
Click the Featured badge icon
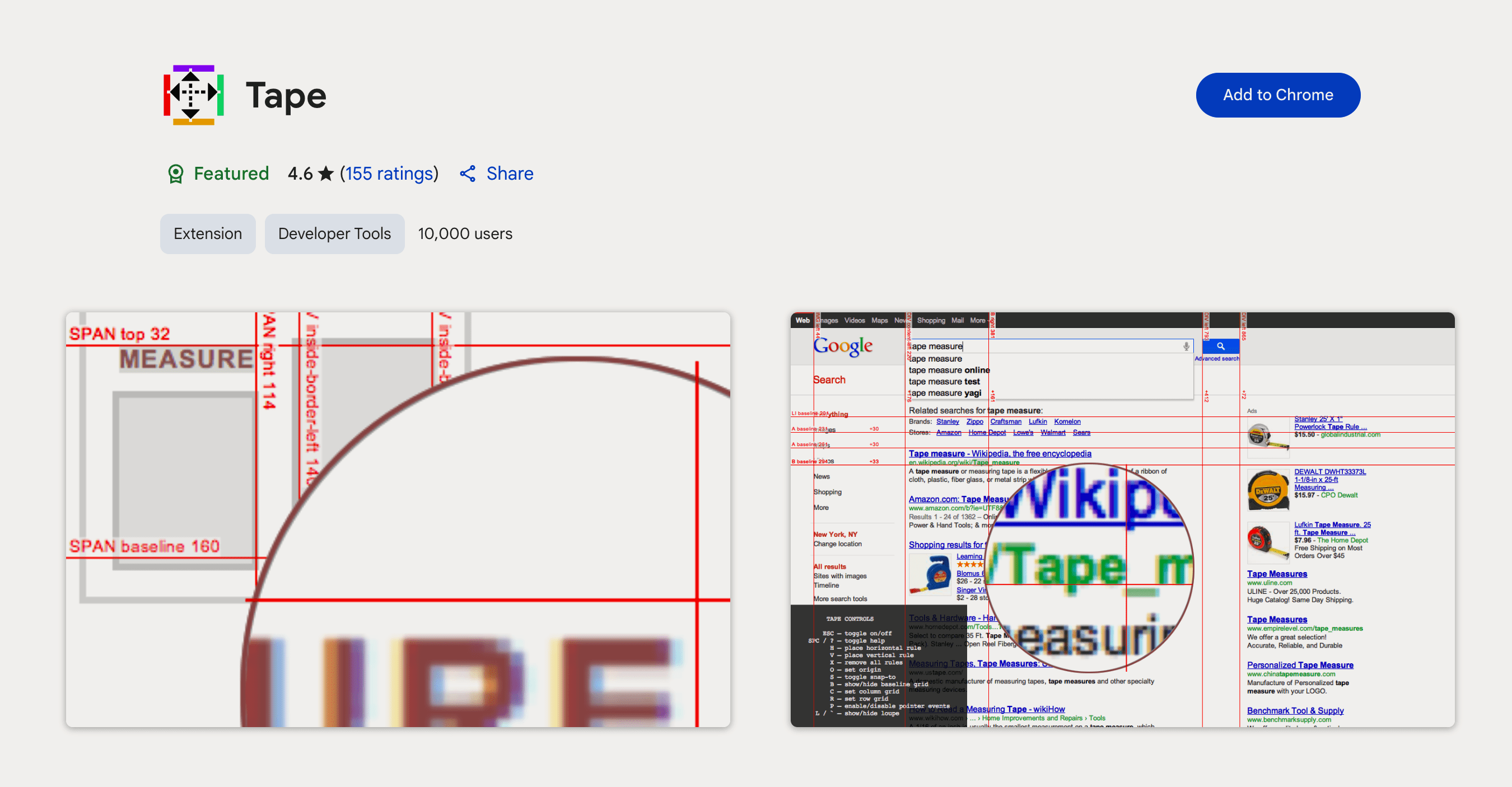tap(175, 174)
